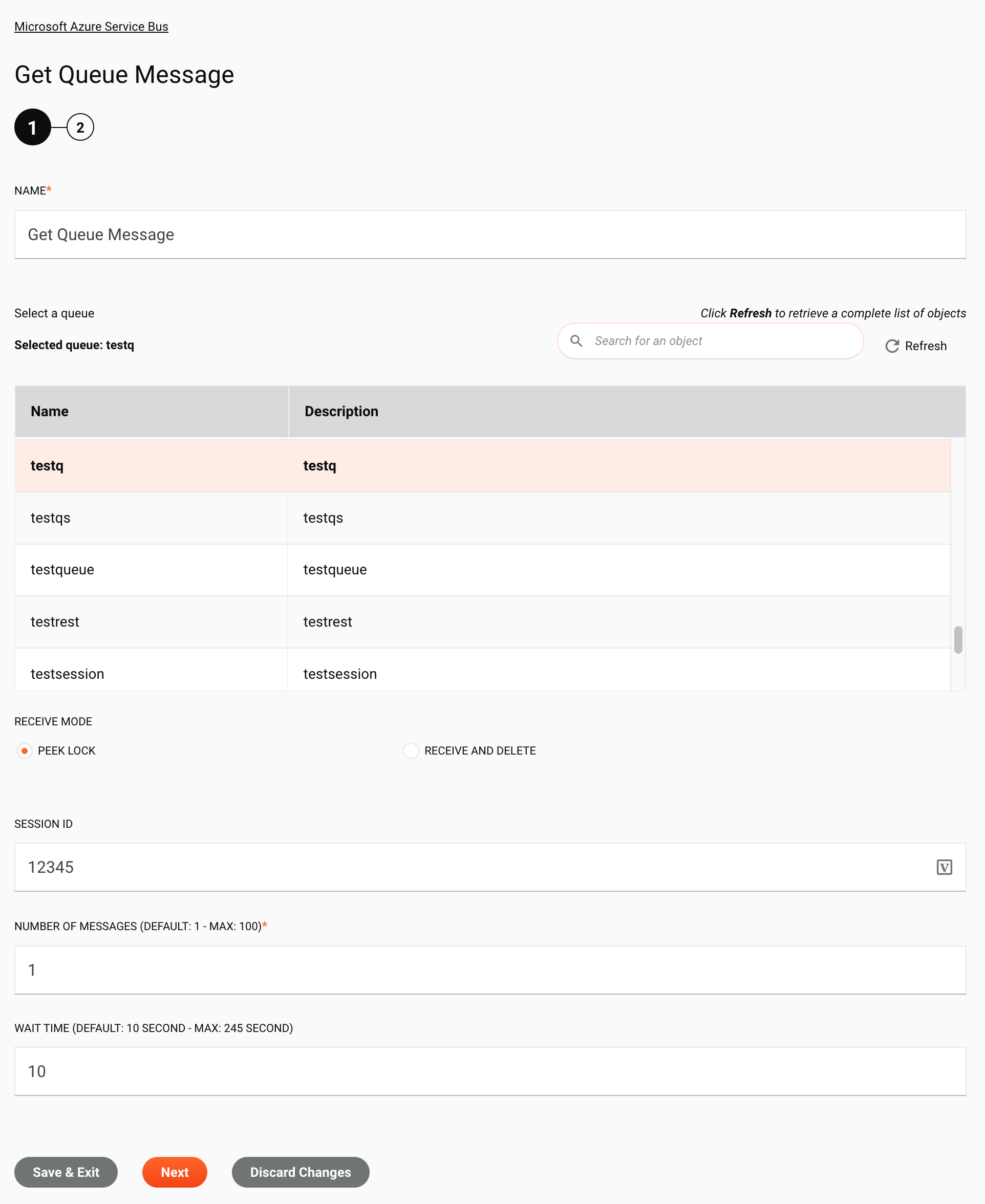Click Name column header to sort
This screenshot has height=1204, width=985.
click(49, 411)
